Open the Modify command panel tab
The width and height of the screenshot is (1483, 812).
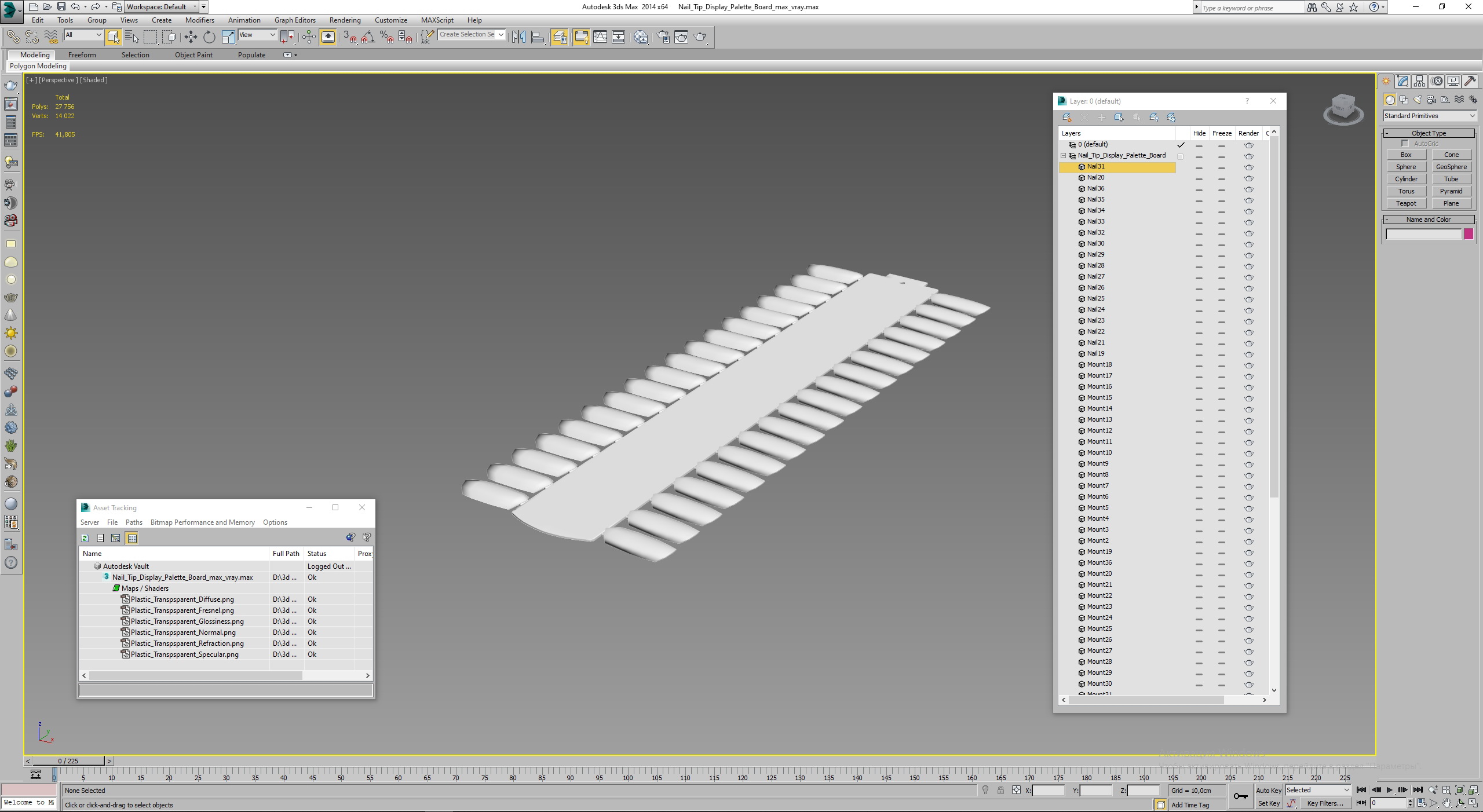(1402, 81)
